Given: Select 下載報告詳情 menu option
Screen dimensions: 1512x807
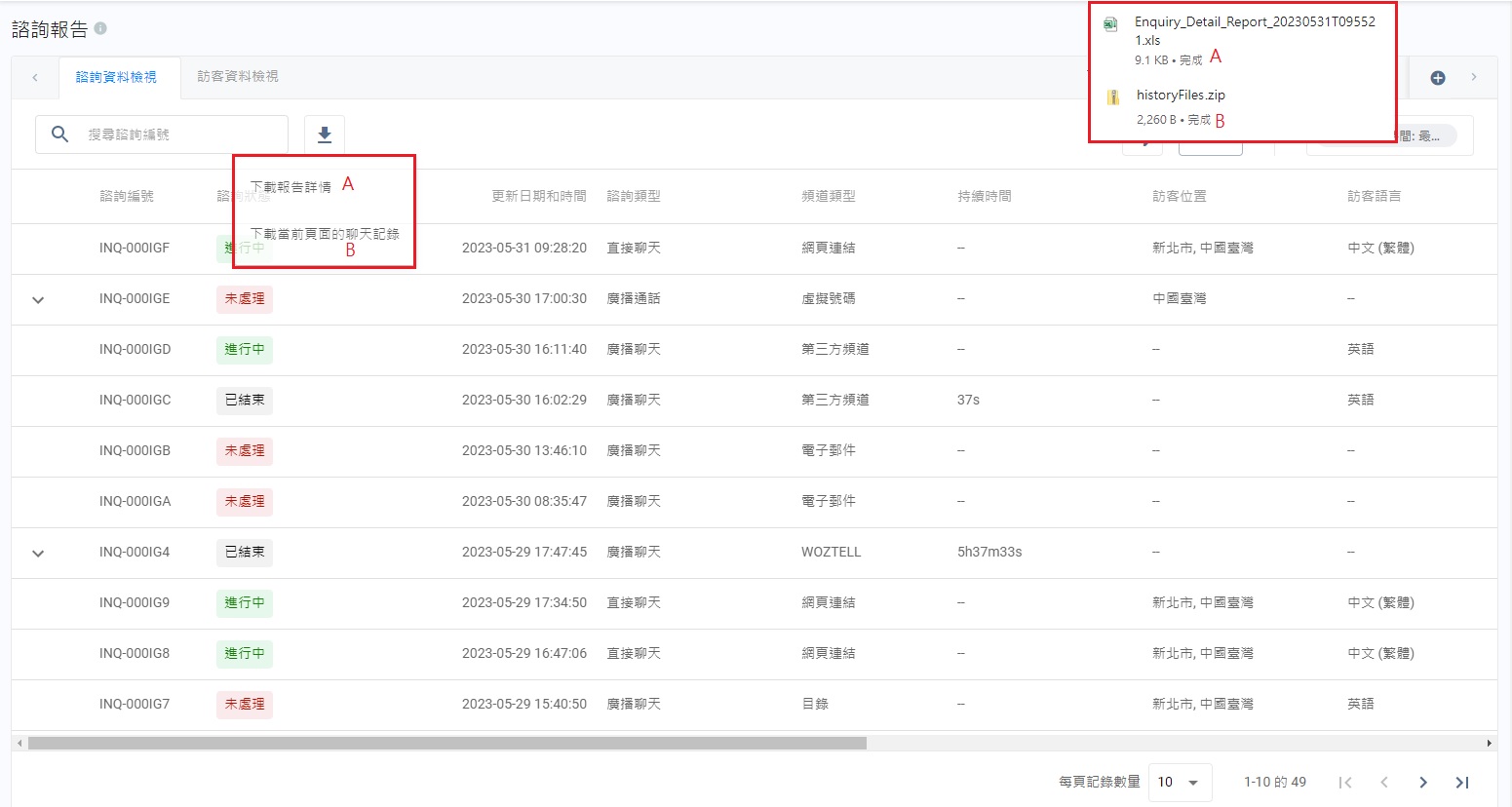Looking at the screenshot, I should [291, 187].
